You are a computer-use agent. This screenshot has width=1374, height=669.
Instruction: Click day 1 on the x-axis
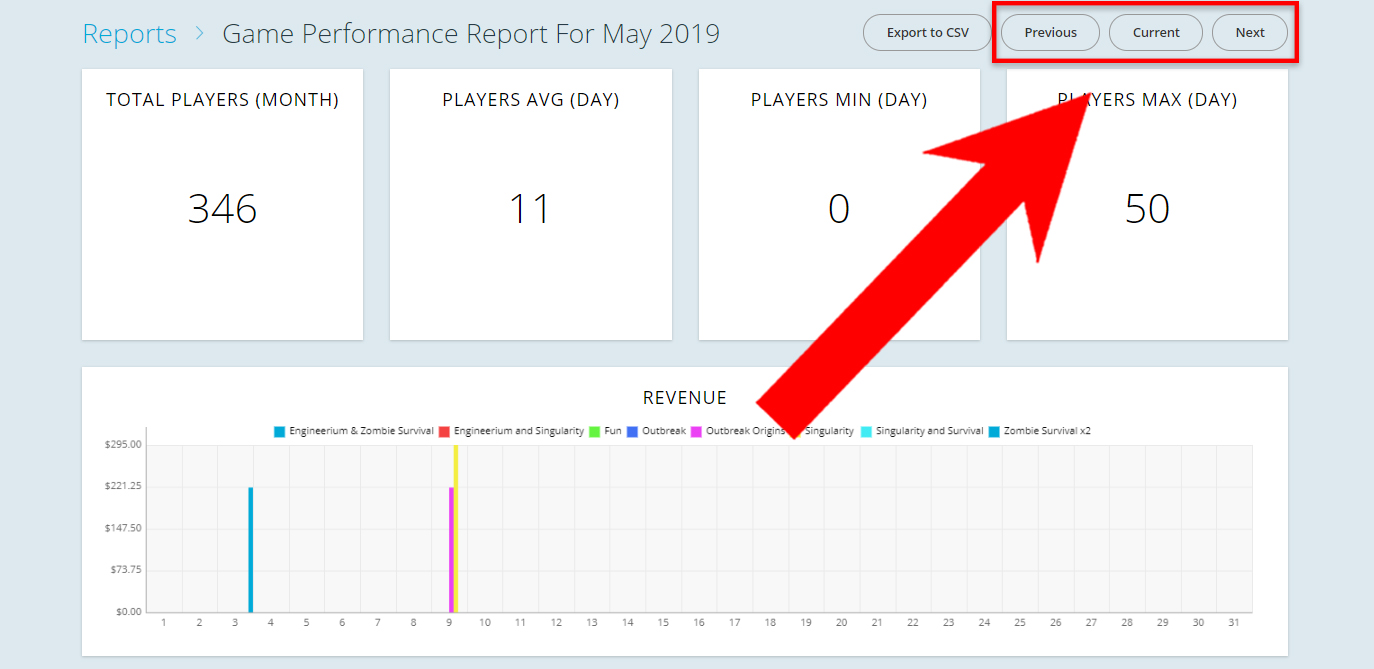[x=164, y=622]
